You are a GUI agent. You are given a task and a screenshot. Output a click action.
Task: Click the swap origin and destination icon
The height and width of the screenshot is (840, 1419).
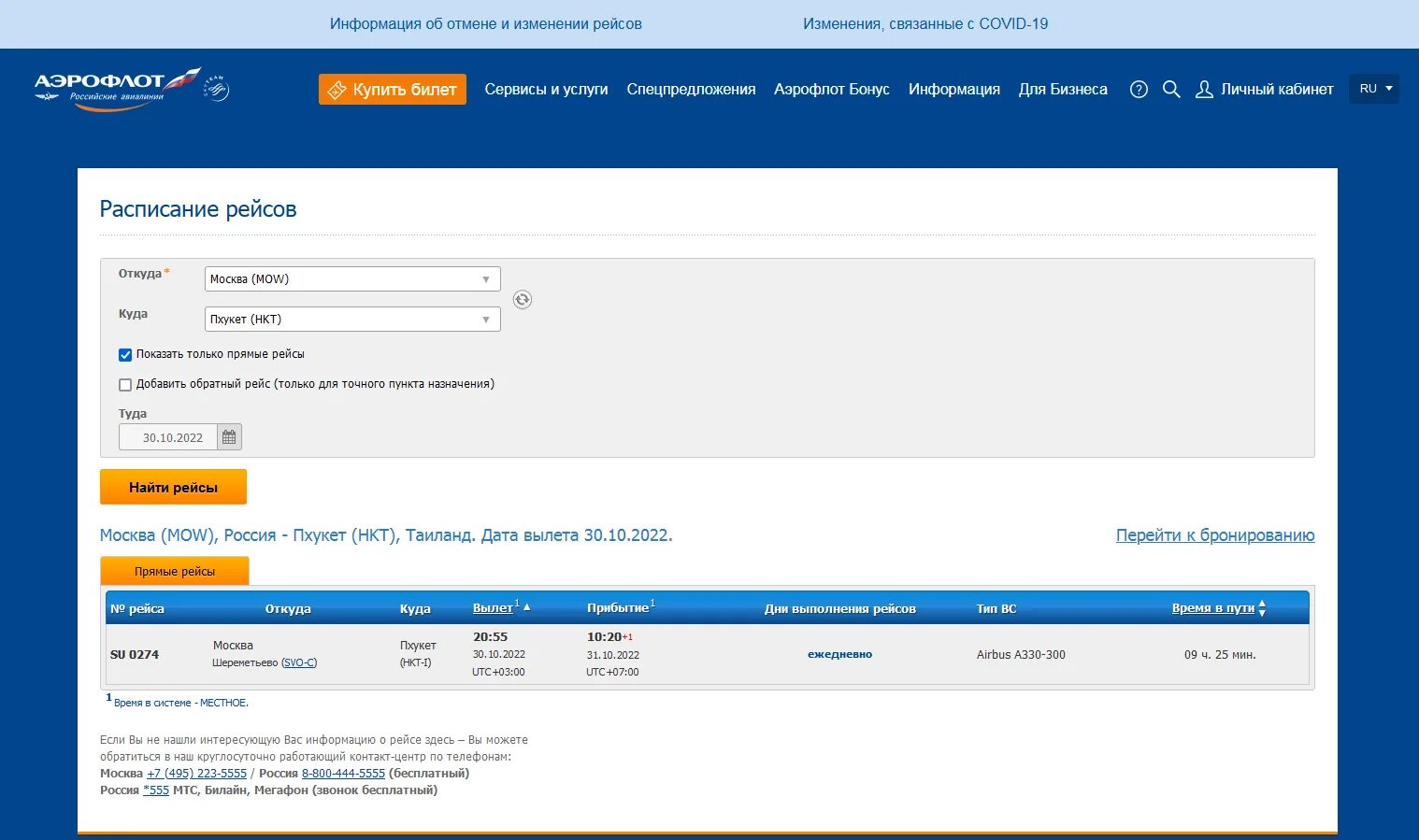tap(523, 299)
